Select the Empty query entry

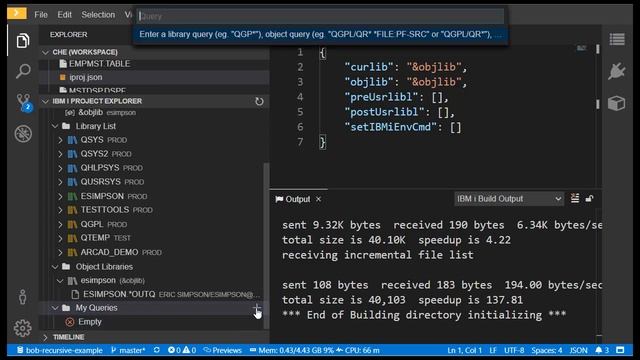(x=84, y=322)
